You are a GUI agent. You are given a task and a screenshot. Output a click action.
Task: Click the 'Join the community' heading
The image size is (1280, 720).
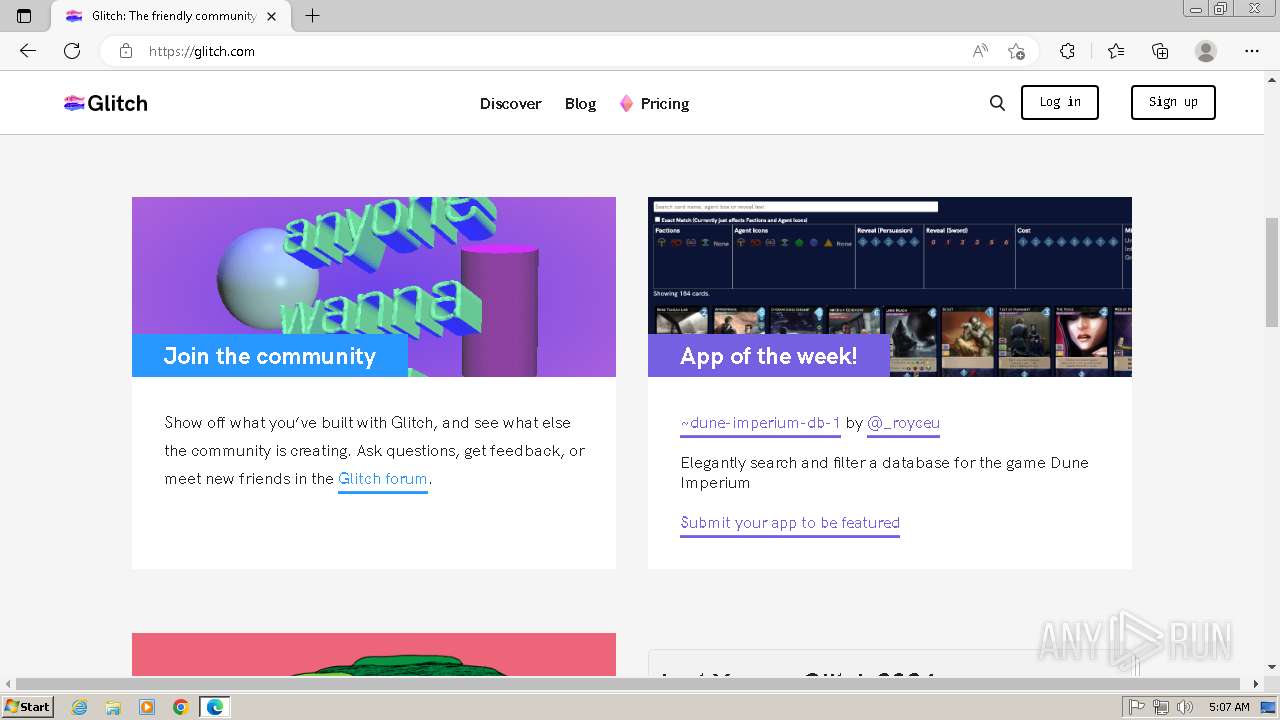click(x=270, y=356)
